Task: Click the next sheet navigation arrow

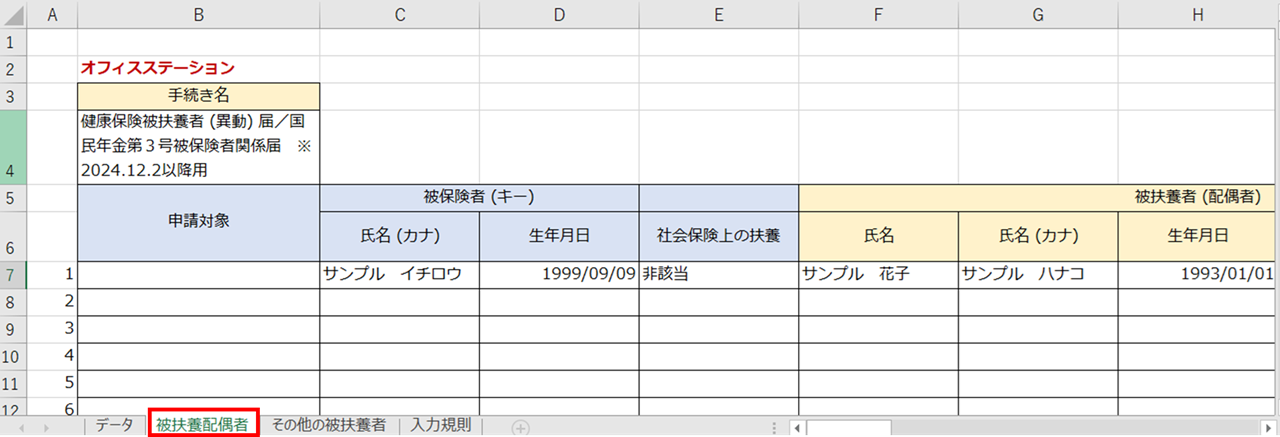Action: pyautogui.click(x=46, y=427)
